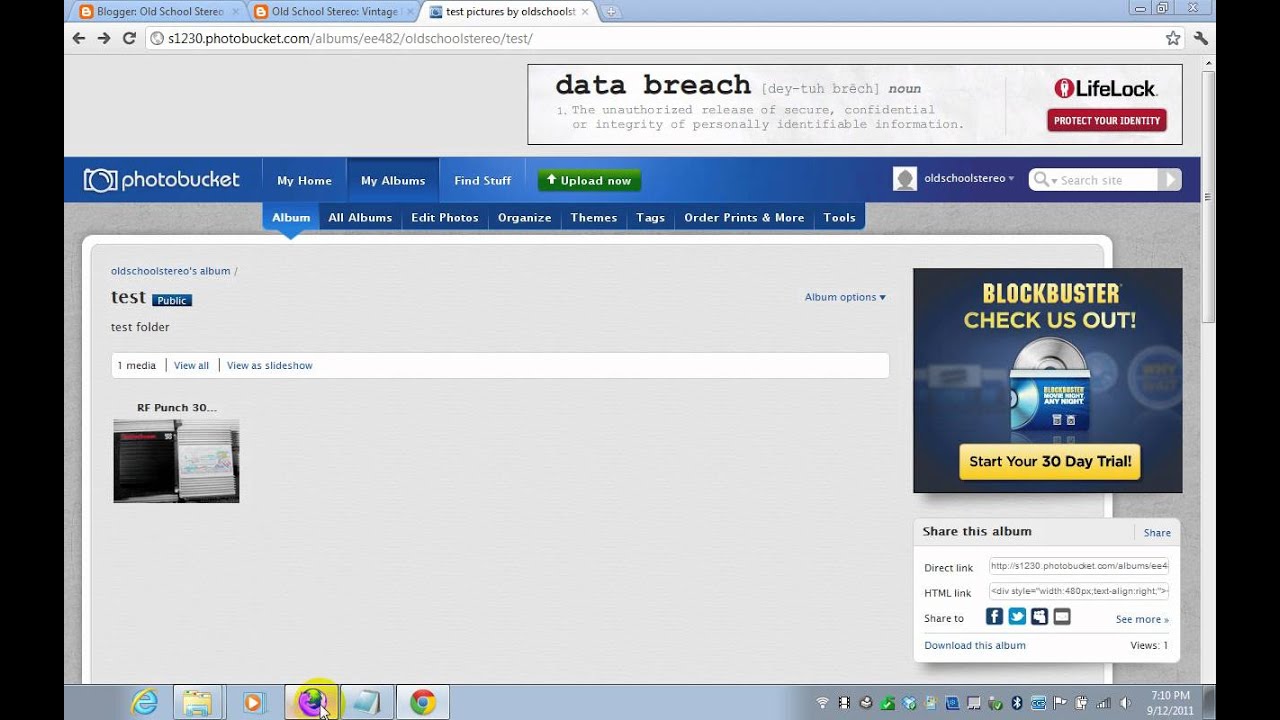Open the My Home menu

[x=304, y=181]
